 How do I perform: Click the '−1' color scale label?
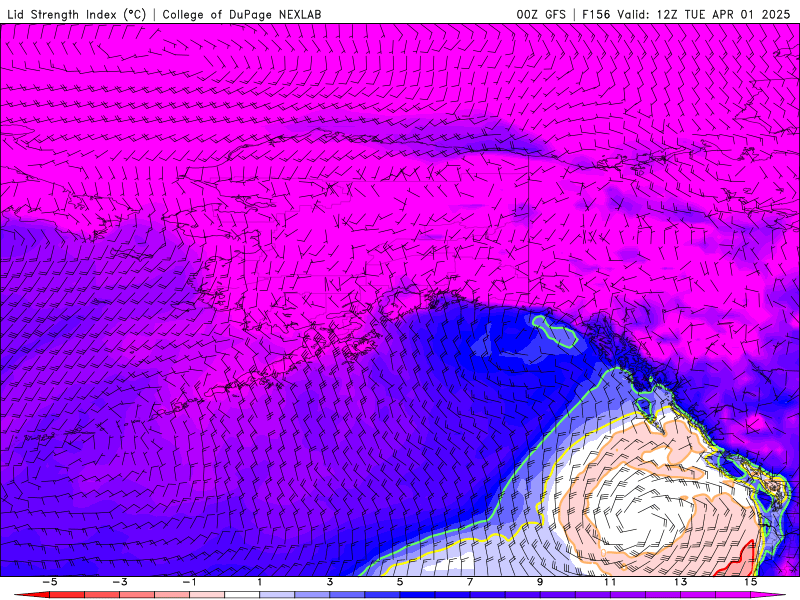point(190,582)
